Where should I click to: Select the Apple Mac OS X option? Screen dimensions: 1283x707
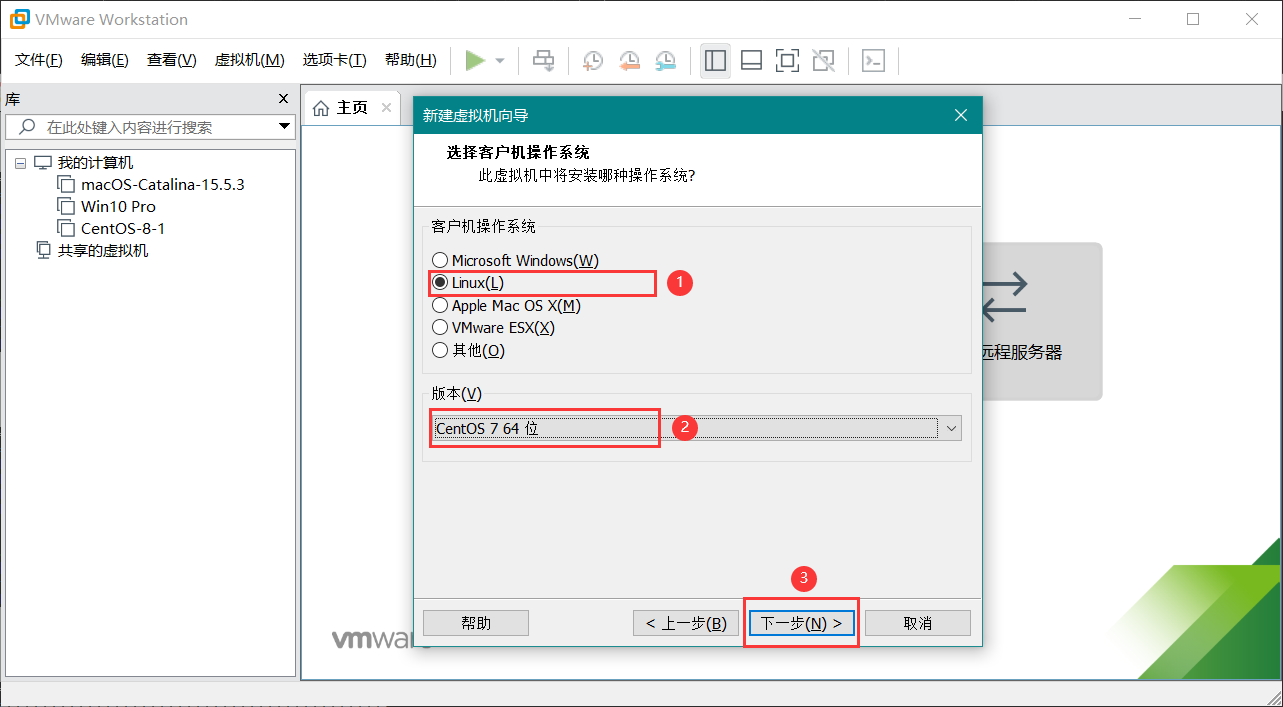[x=440, y=306]
